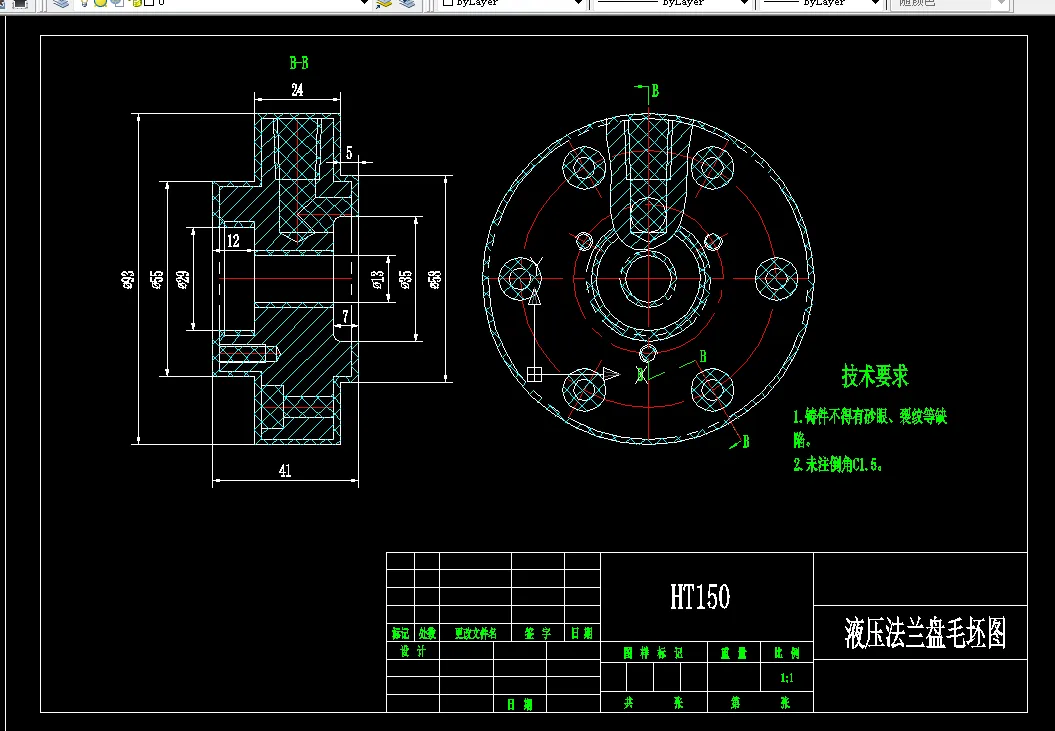Image resolution: width=1055 pixels, height=731 pixels.
Task: Select the ø93 diameter dimension
Action: (x=128, y=279)
